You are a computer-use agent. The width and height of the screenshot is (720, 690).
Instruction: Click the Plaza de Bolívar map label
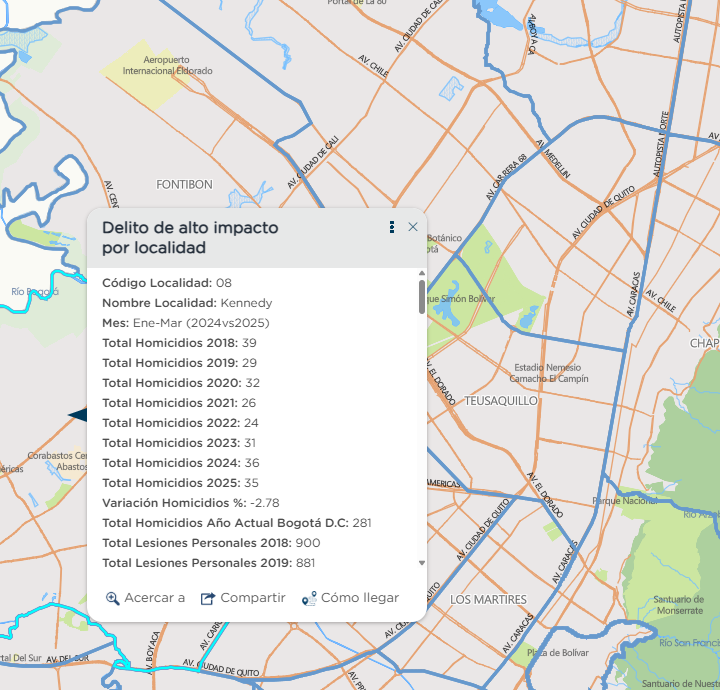tap(554, 652)
